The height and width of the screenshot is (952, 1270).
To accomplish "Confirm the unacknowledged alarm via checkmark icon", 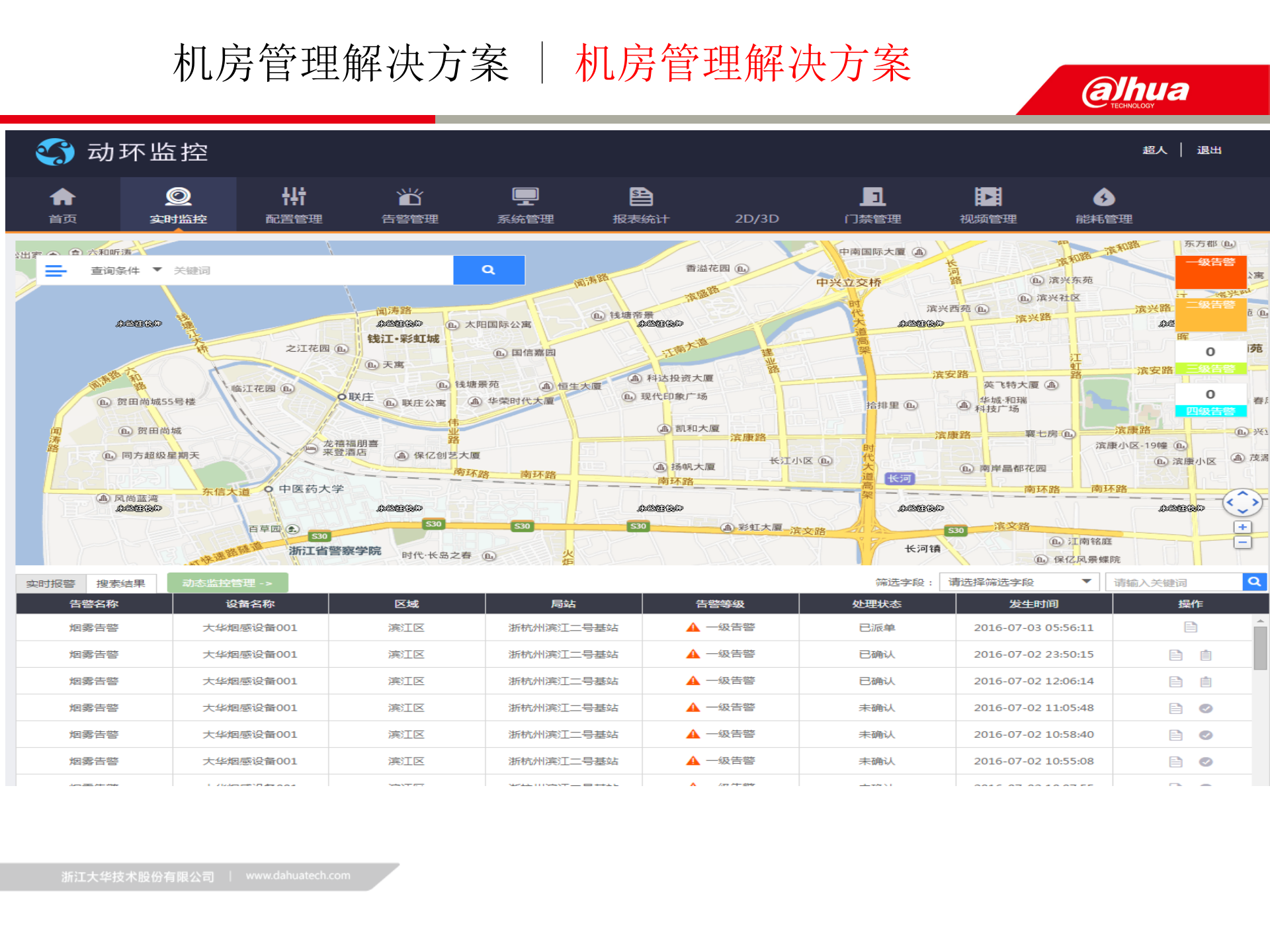I will (1206, 707).
